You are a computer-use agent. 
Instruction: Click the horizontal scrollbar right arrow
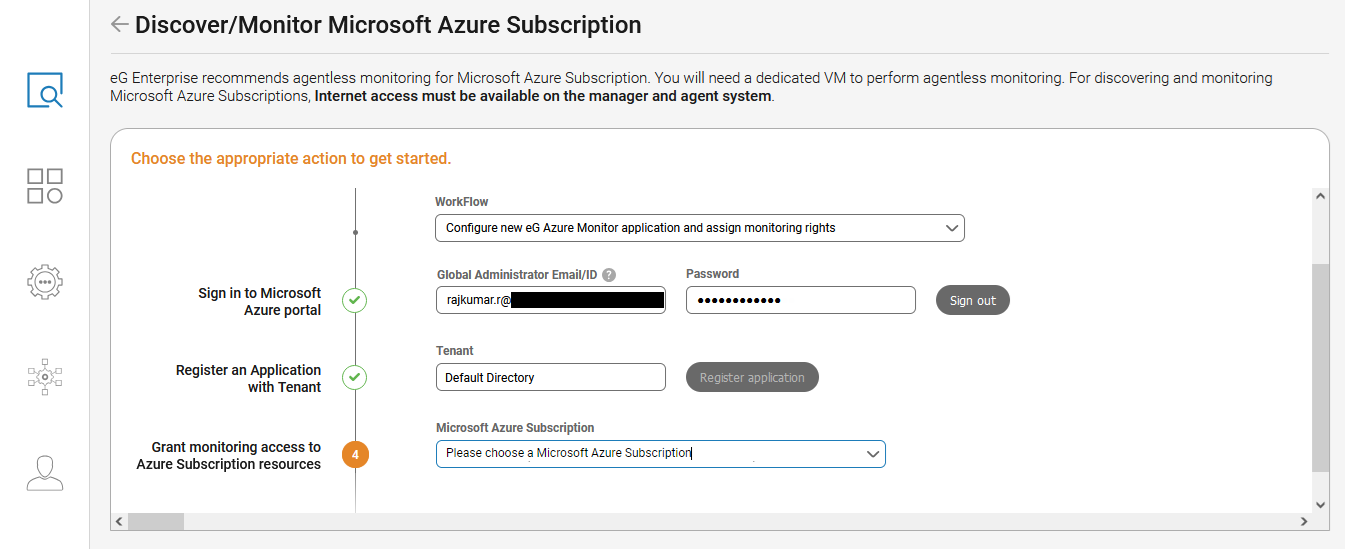pos(1303,521)
